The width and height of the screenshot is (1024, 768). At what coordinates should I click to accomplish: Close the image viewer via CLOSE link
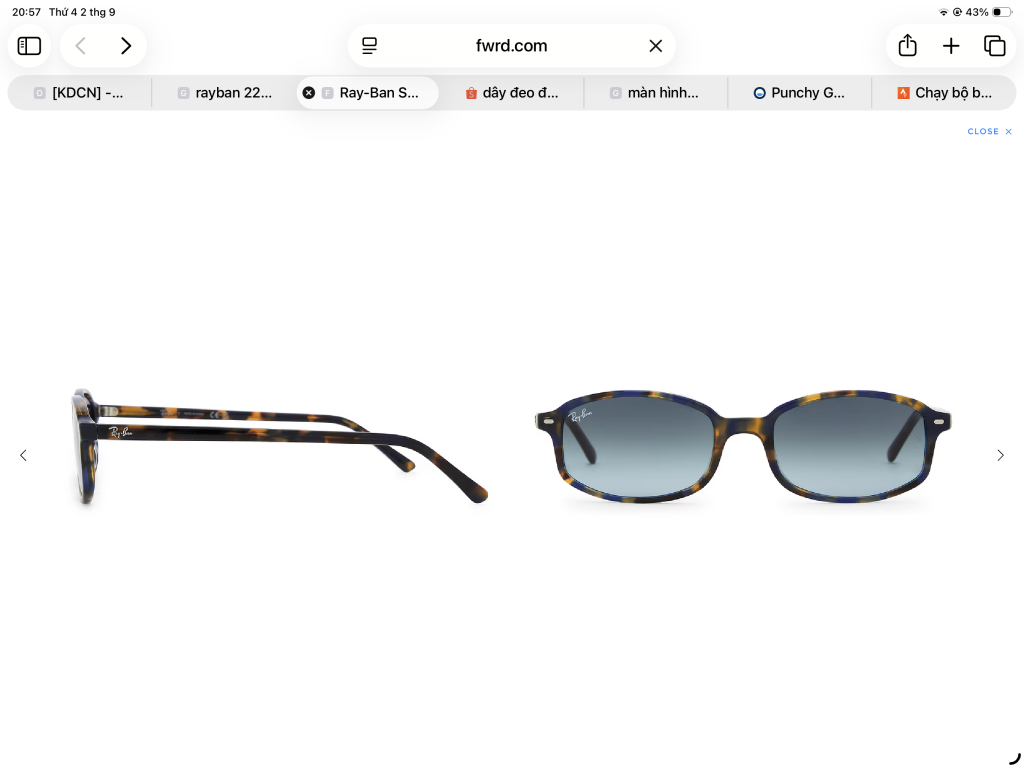(x=989, y=131)
